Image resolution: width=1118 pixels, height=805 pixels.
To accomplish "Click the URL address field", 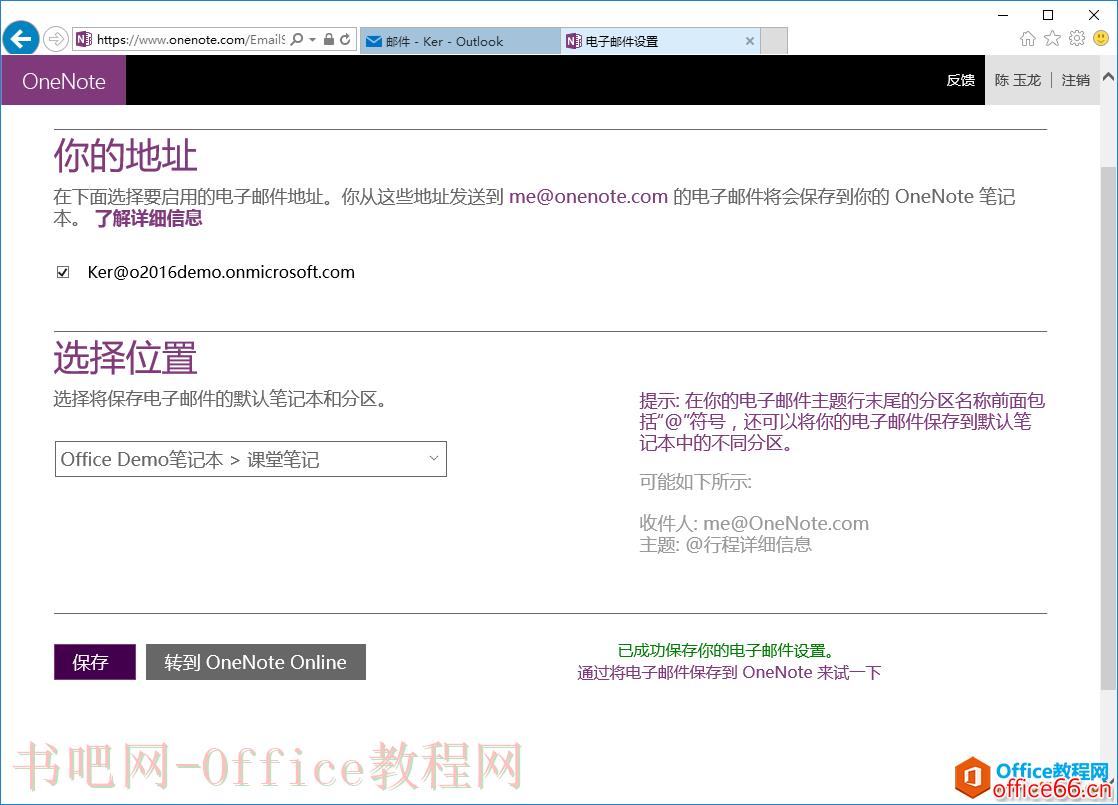I will point(190,40).
